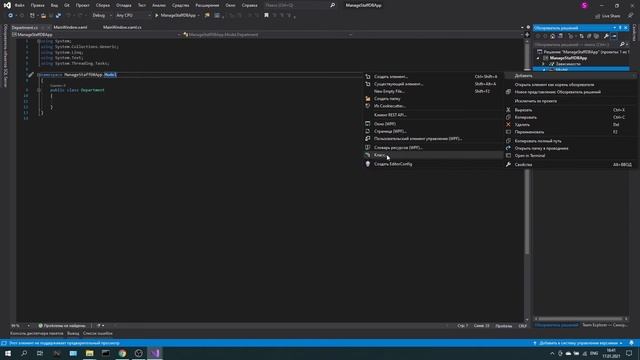Select Страница (WPF) menu entry
The height and width of the screenshot is (360, 640).
433,131
